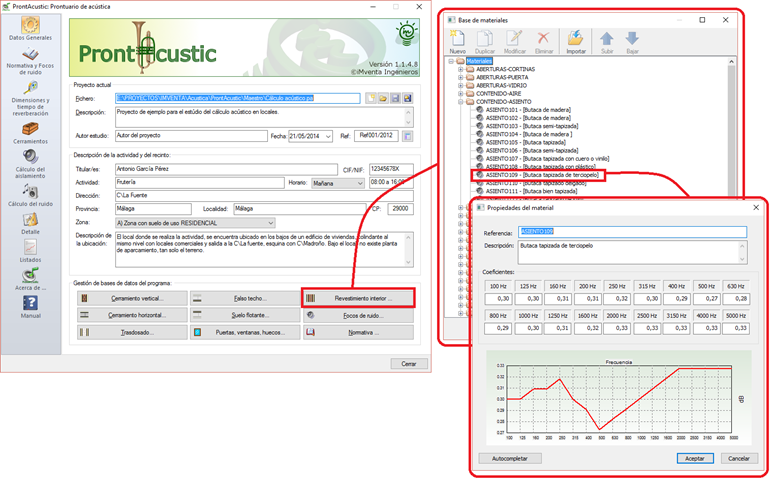Open the Fecha date dropdown
Image resolution: width=774 pixels, height=487 pixels.
tap(328, 136)
